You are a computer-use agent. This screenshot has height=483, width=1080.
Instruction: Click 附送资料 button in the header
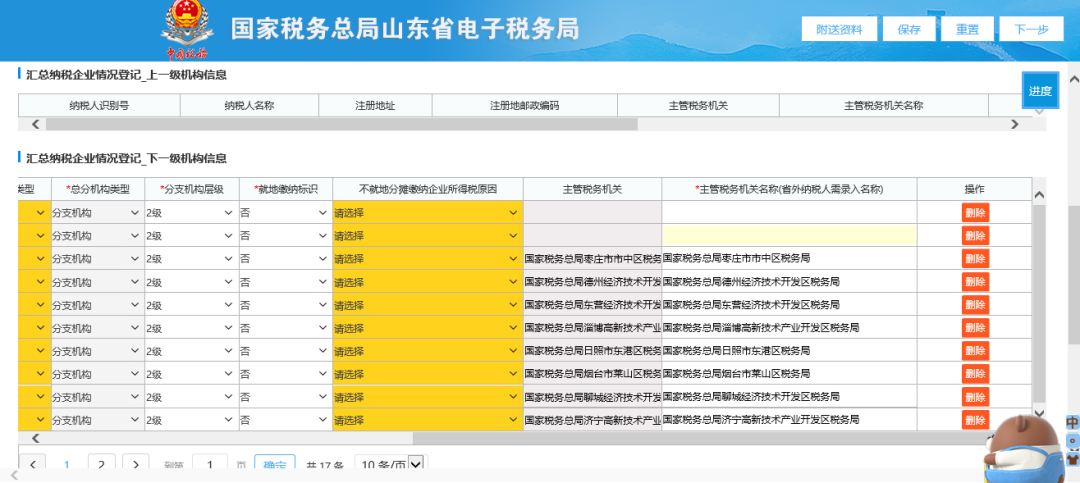839,30
